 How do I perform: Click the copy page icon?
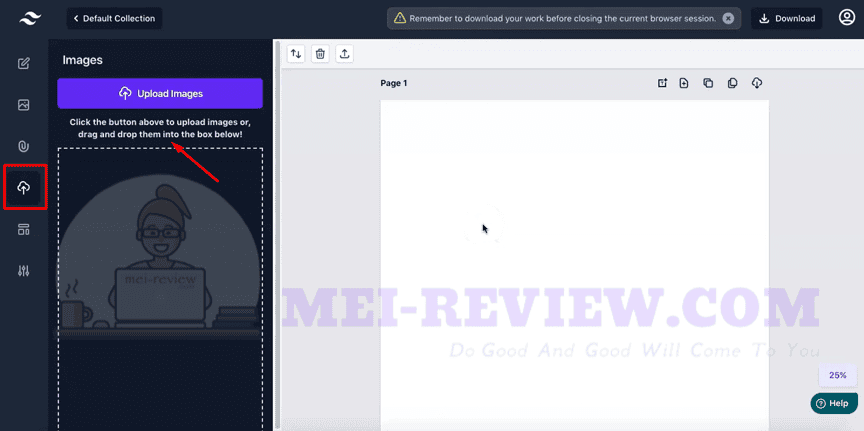[x=732, y=83]
